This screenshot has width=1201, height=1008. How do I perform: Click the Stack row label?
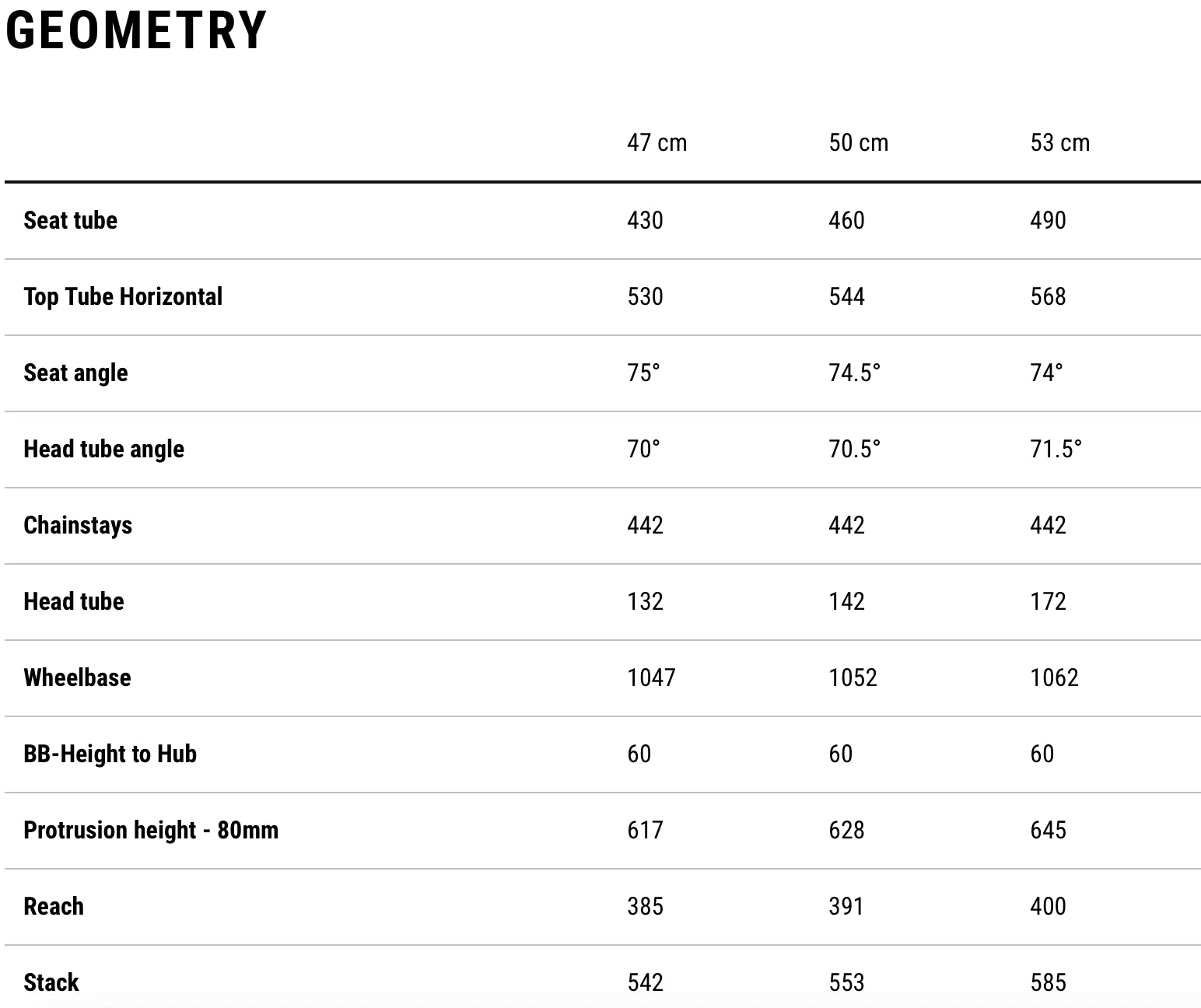(x=51, y=982)
